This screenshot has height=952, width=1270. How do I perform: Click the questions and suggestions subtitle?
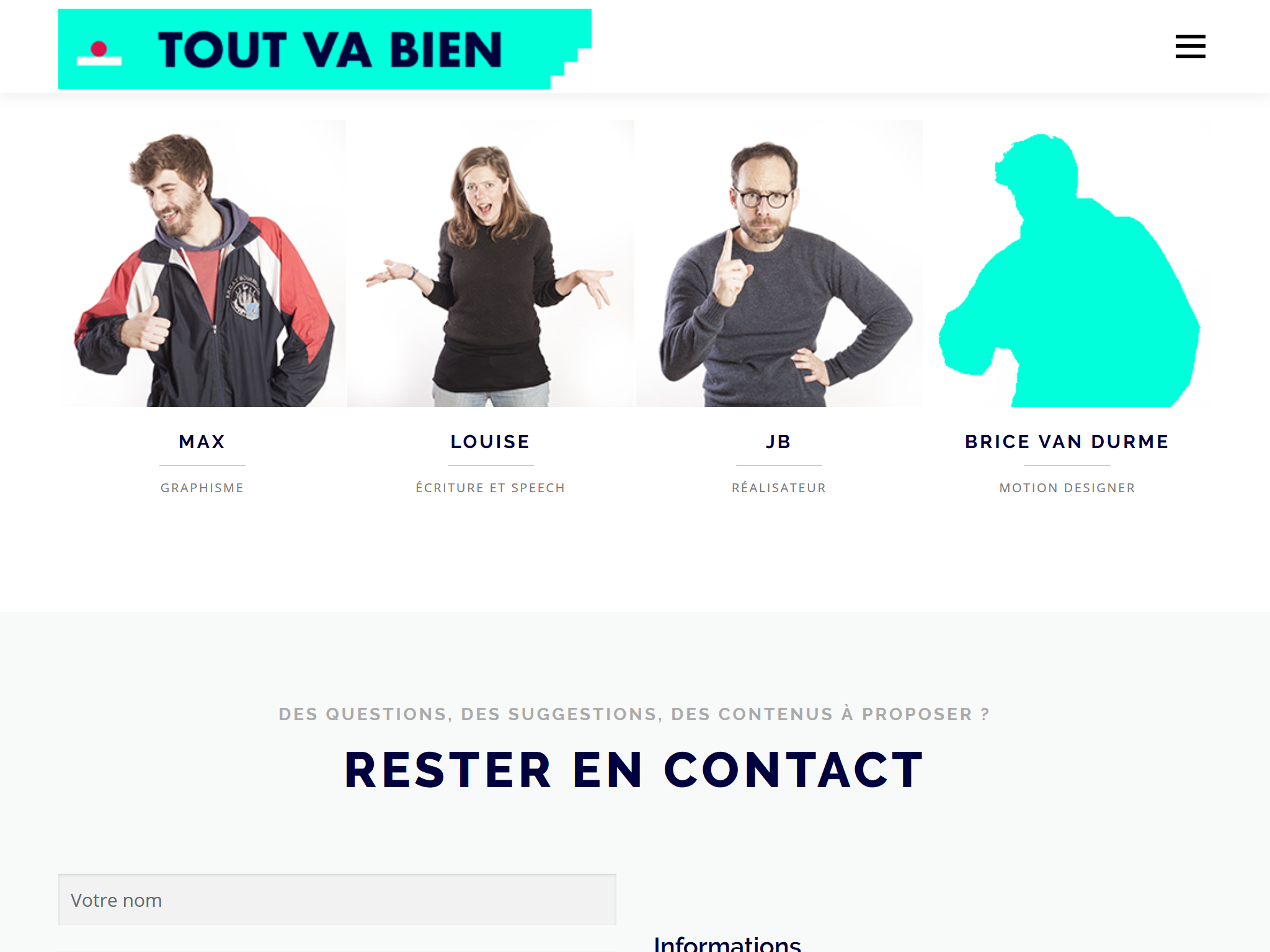[x=634, y=714]
